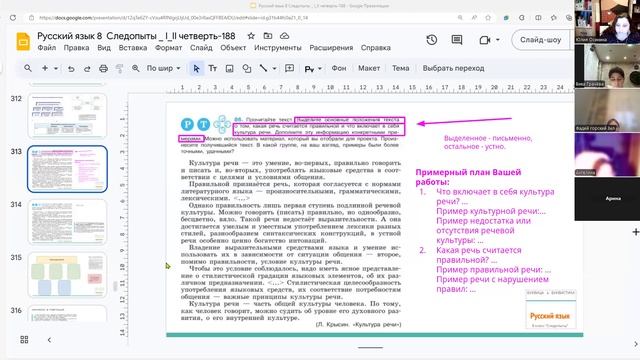Open the По шир zoom dropdown
Viewport: 640px width, 360px height.
click(163, 68)
